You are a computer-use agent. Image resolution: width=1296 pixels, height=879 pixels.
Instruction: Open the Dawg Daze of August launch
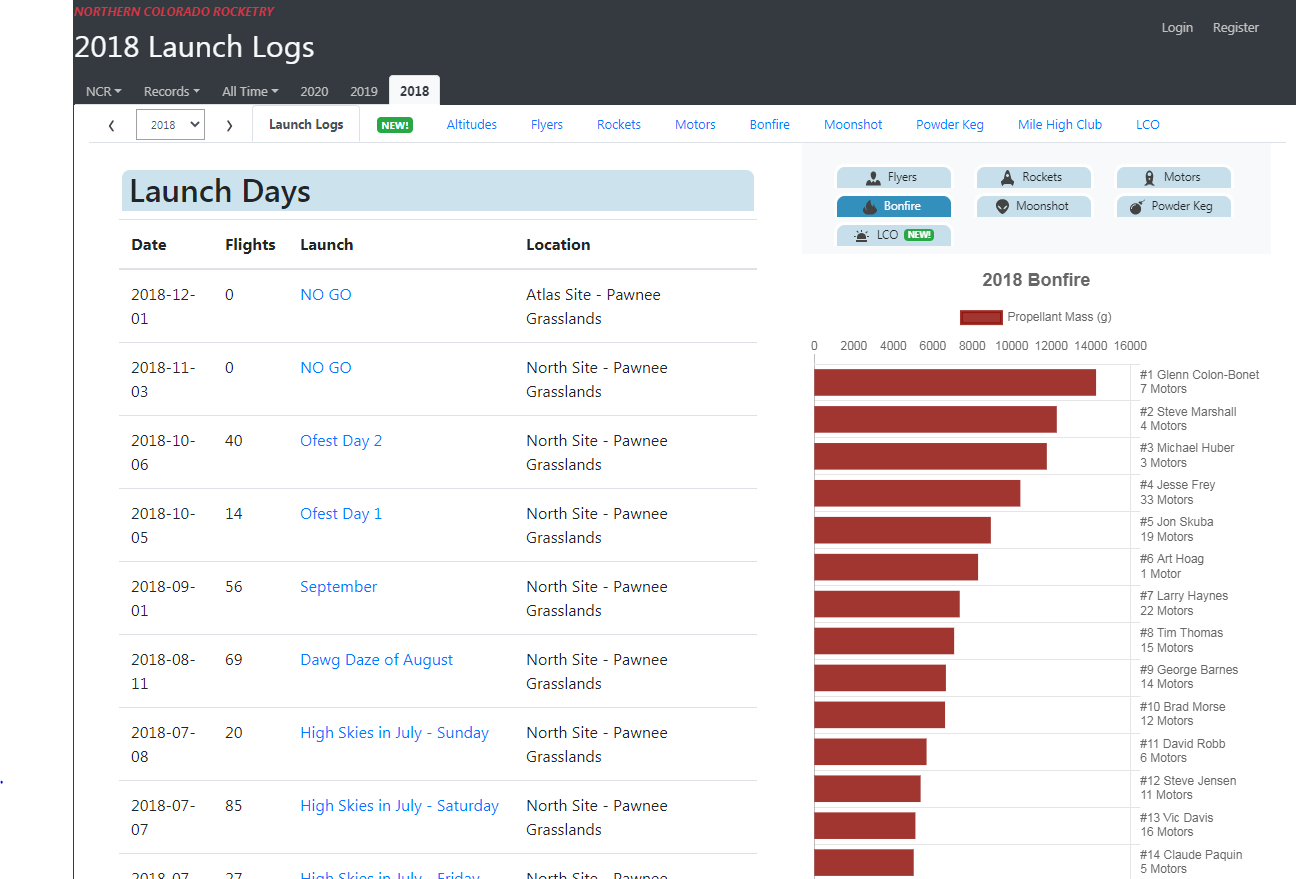[x=376, y=660]
